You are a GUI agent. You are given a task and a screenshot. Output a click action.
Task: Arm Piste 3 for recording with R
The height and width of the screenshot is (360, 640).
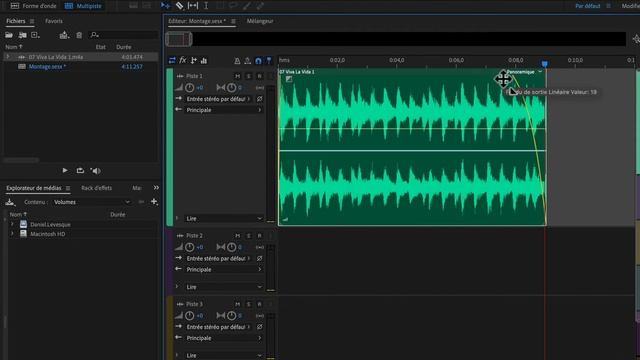(x=259, y=304)
